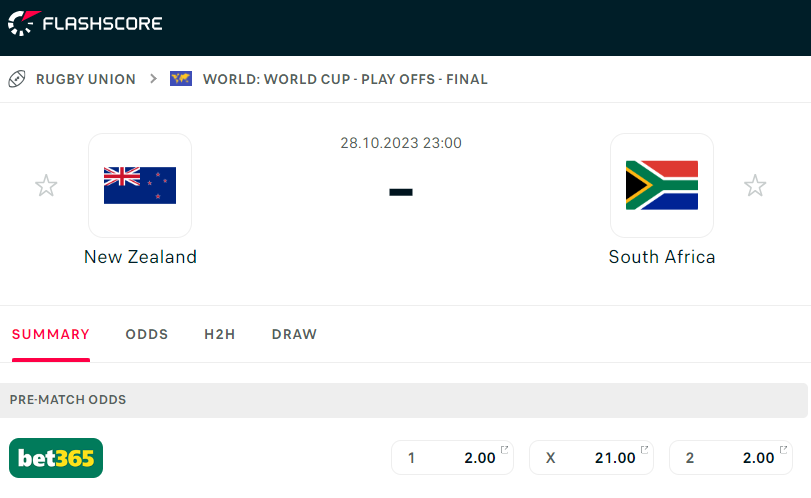The height and width of the screenshot is (498, 811).
Task: Click the bet365 bookmaker logo
Action: click(x=56, y=458)
